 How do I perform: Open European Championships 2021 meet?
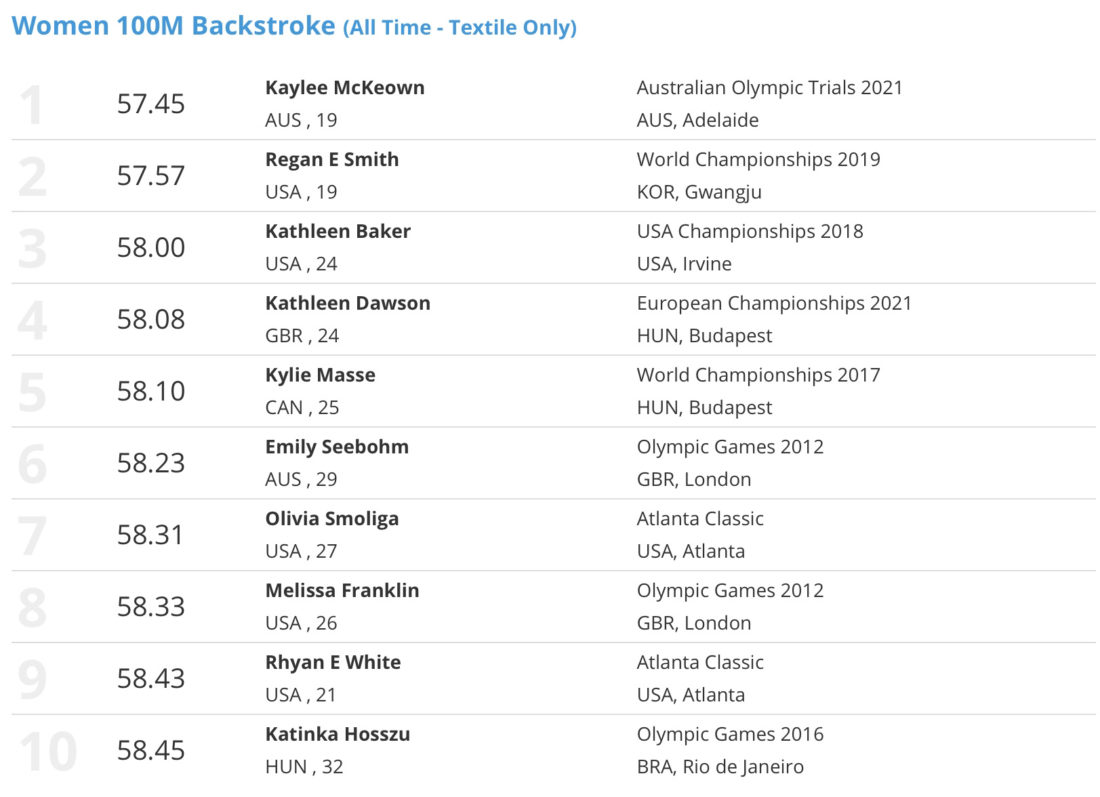pyautogui.click(x=774, y=303)
